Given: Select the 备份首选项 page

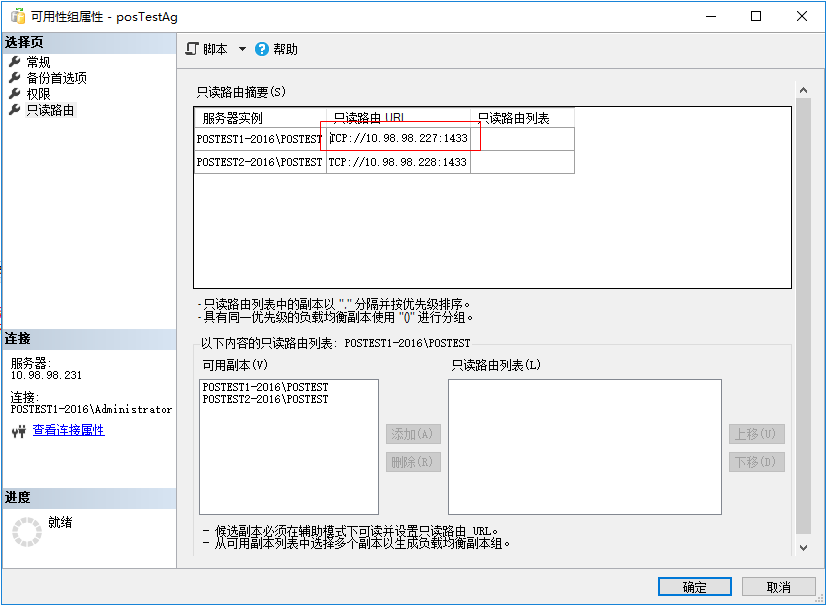Looking at the screenshot, I should (x=57, y=78).
